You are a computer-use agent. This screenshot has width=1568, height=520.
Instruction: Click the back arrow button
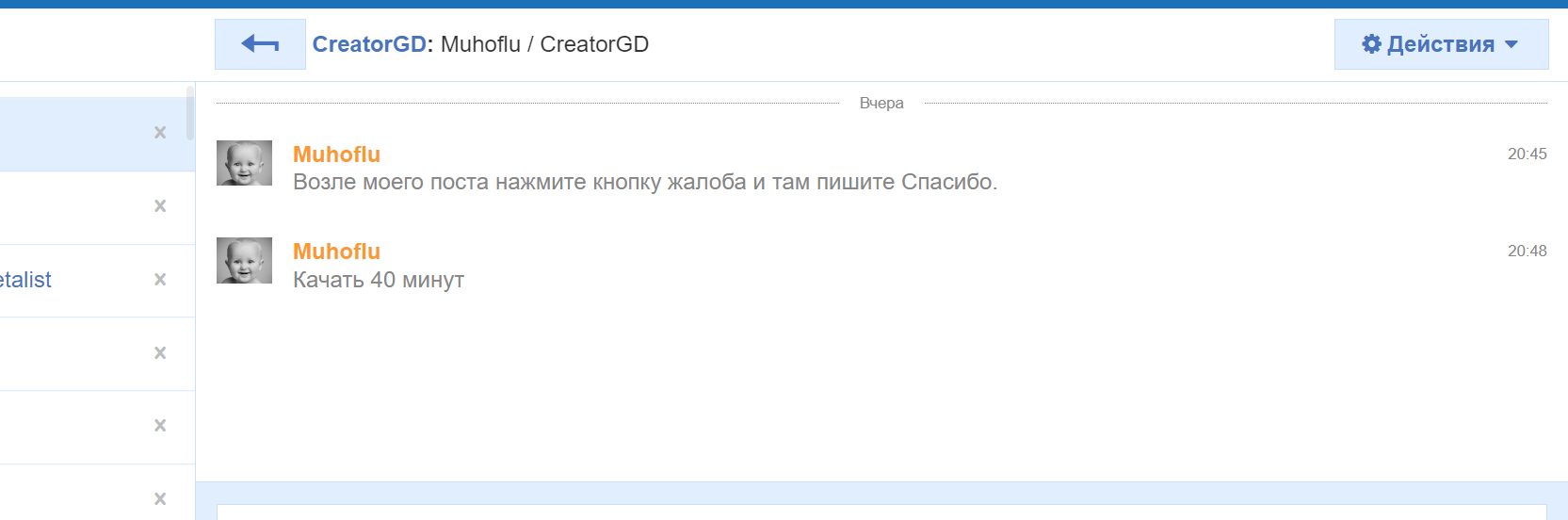[260, 44]
